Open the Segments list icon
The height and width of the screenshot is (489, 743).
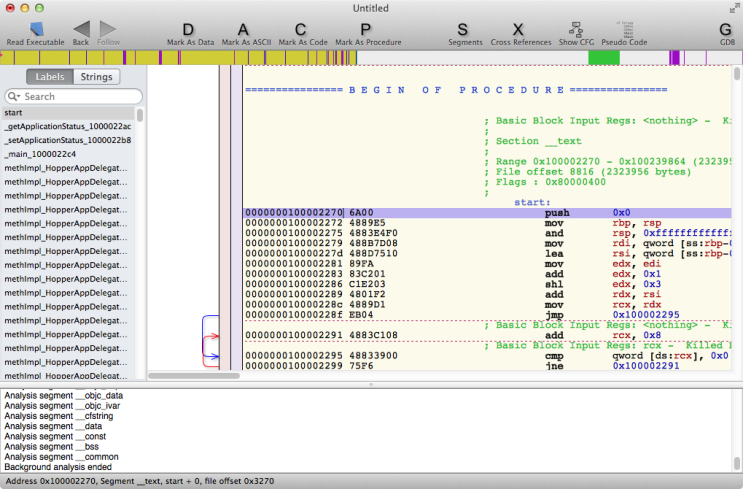point(464,29)
